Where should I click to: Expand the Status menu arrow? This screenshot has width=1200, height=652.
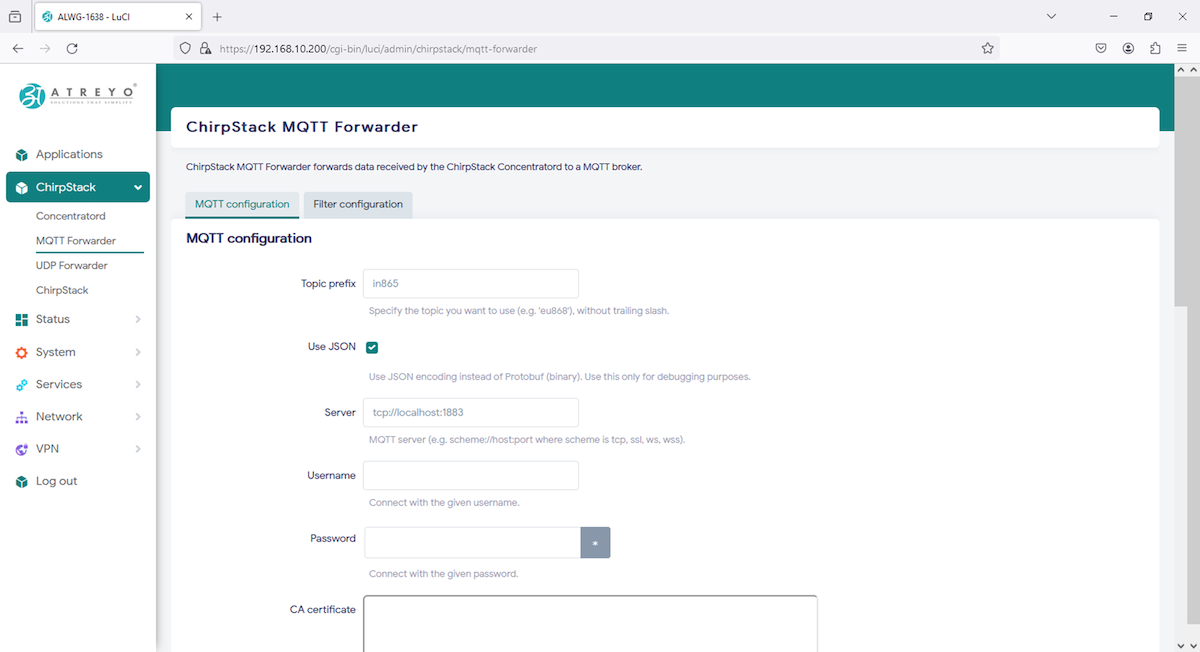tap(138, 320)
